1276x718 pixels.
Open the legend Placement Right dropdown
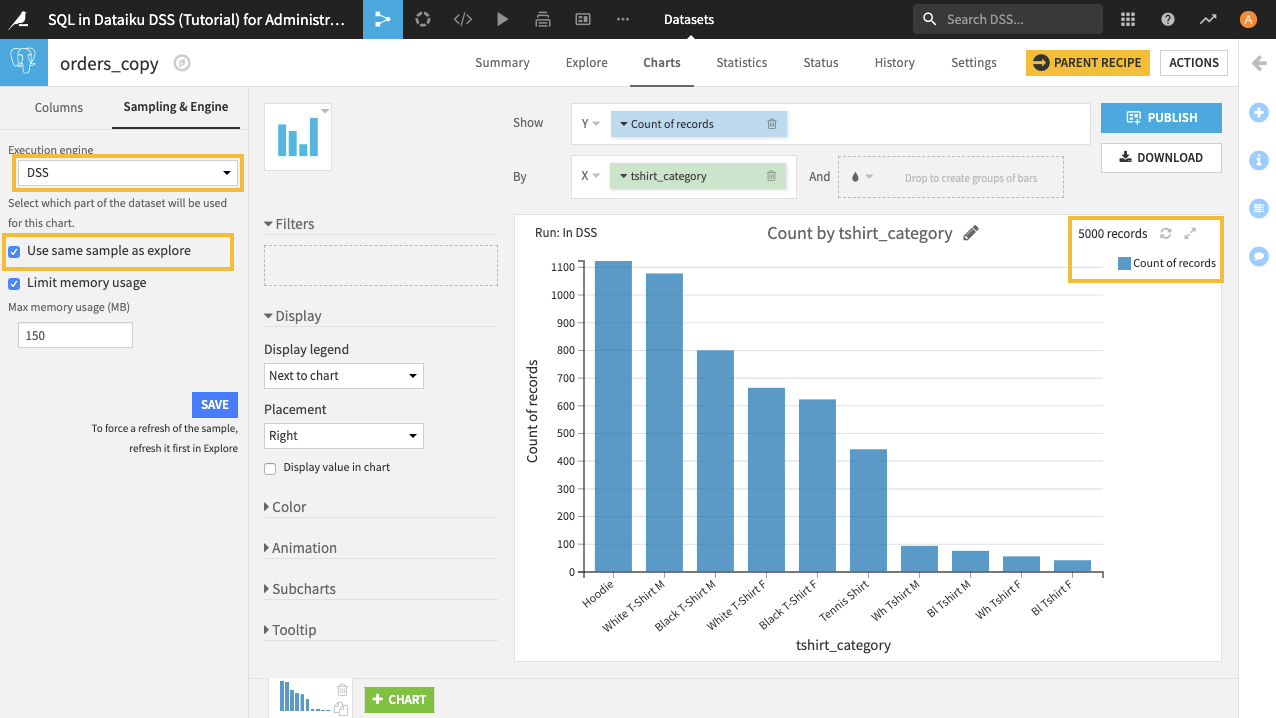(x=343, y=436)
